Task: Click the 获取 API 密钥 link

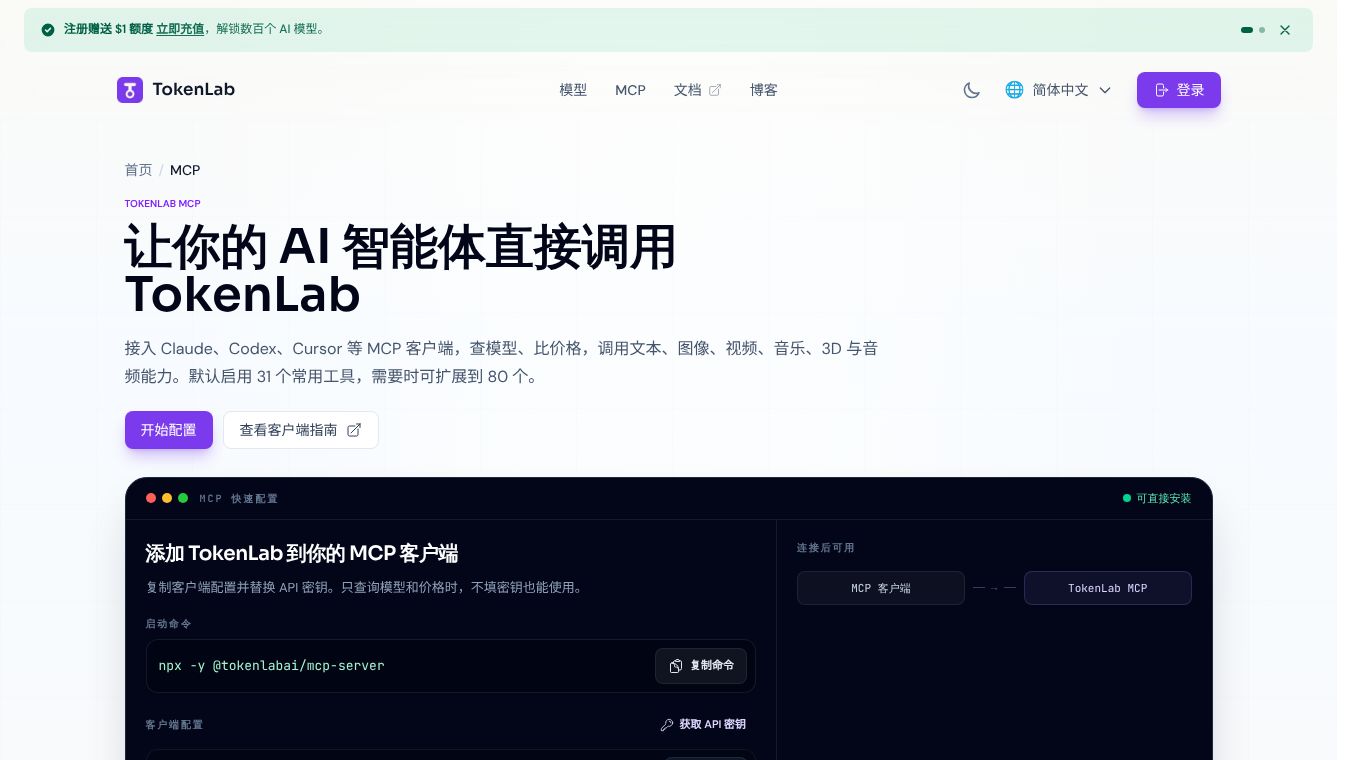Action: click(703, 724)
